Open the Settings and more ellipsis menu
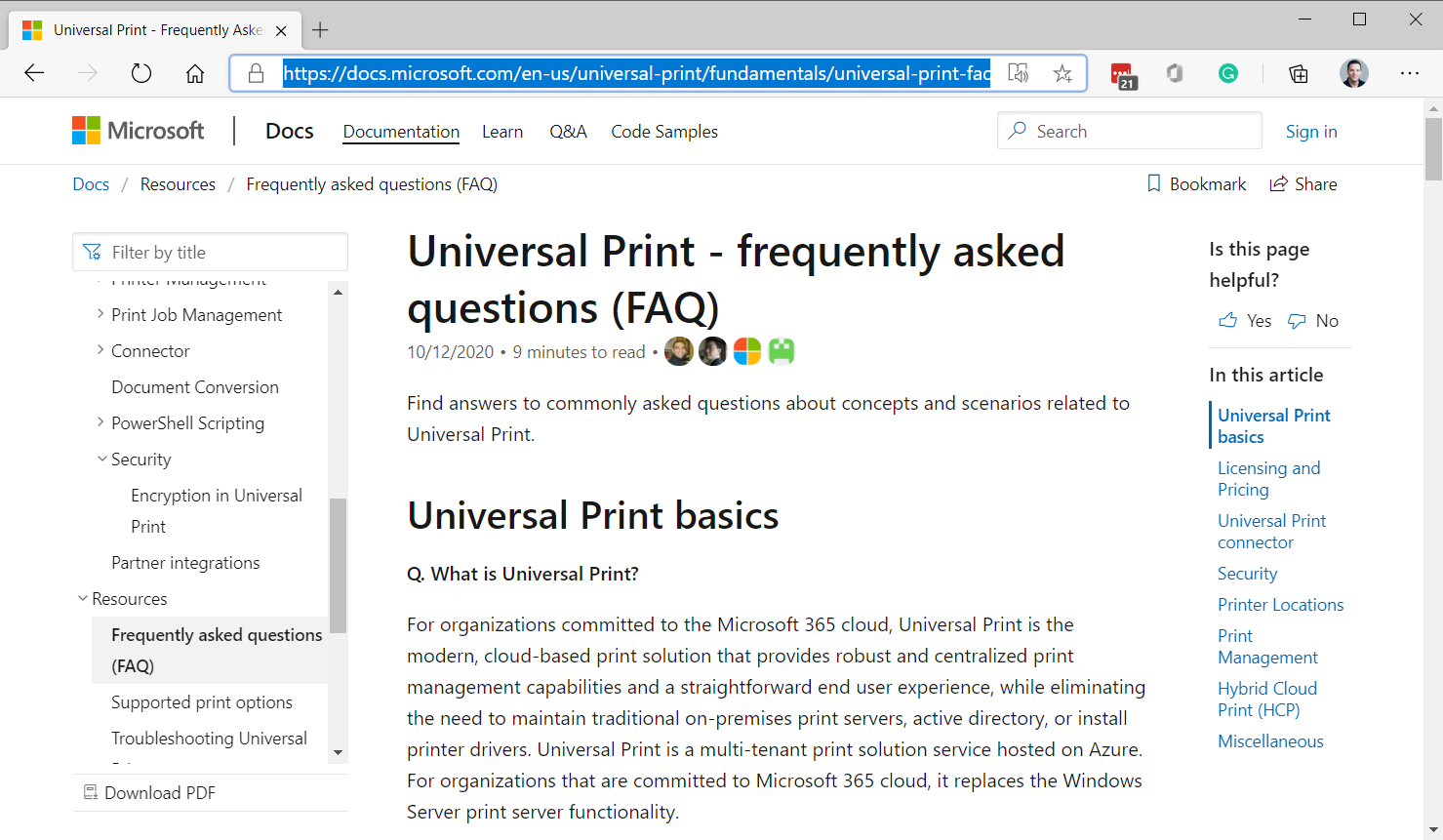This screenshot has height=840, width=1443. [x=1410, y=73]
